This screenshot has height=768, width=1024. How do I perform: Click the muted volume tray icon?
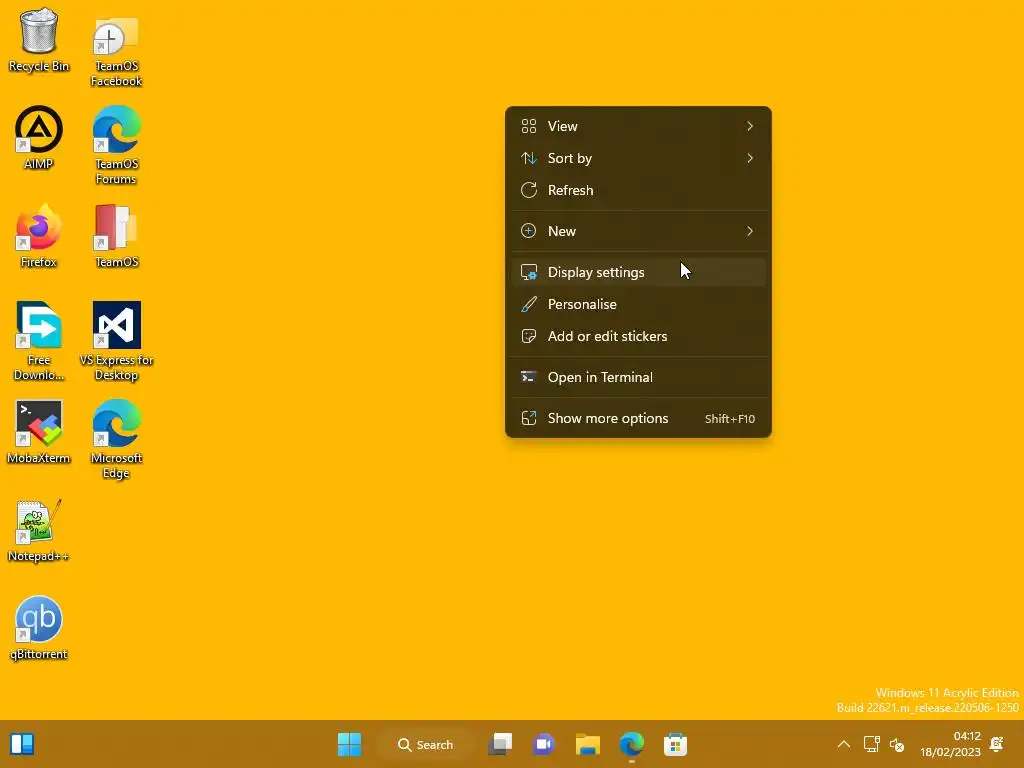(897, 744)
